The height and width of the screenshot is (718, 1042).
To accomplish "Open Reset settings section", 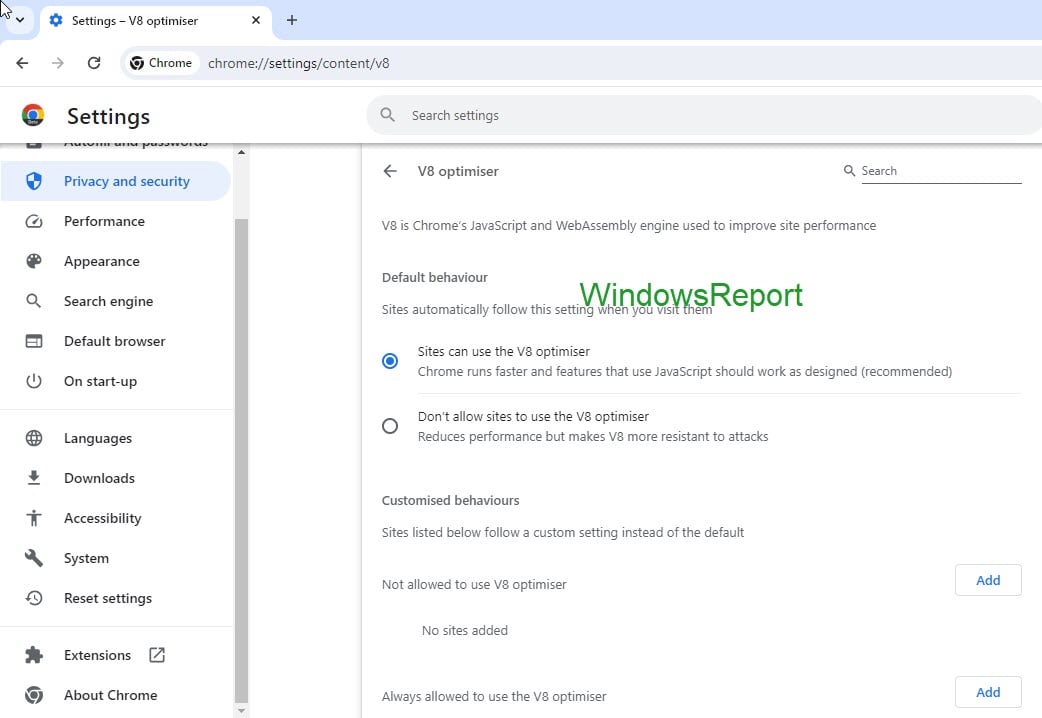I will click(x=116, y=598).
